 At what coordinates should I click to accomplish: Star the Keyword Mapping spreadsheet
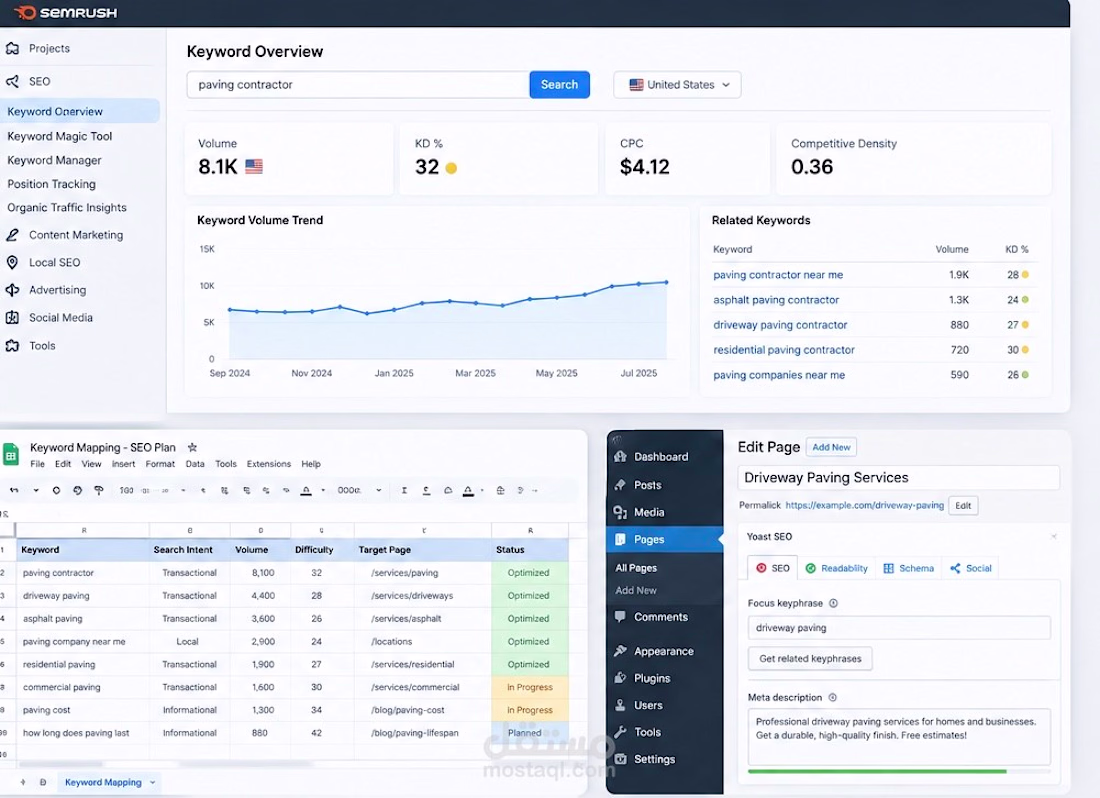point(192,447)
